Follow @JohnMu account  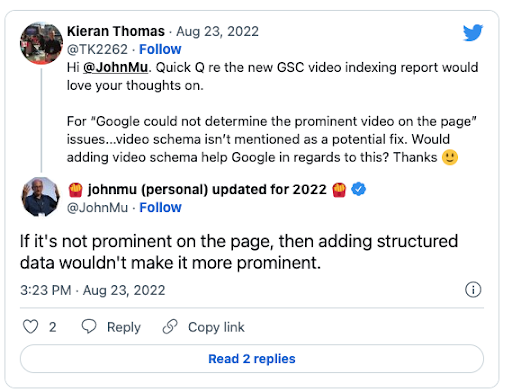tap(160, 208)
